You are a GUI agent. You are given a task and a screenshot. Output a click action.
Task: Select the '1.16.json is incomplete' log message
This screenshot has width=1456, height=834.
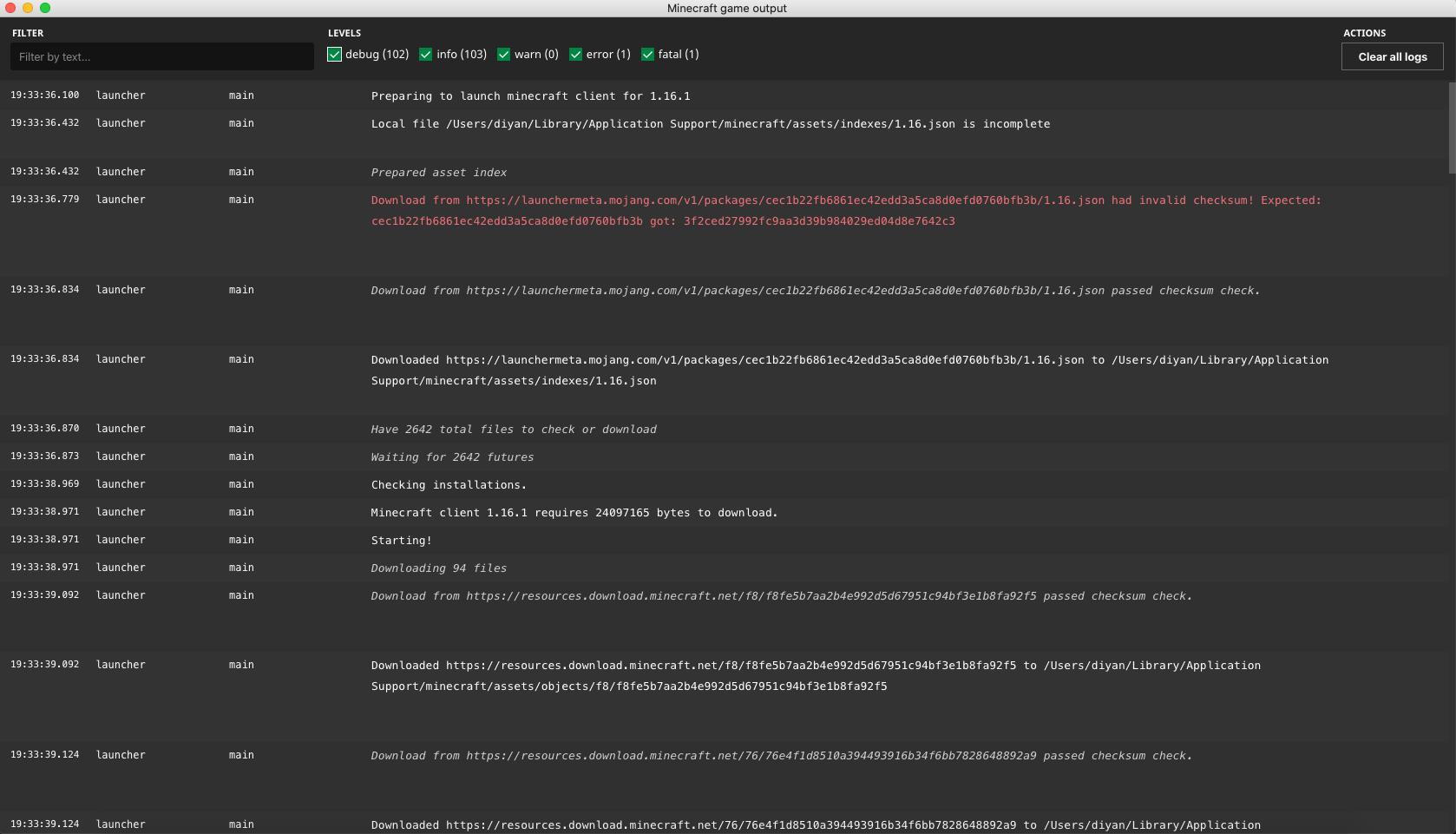711,124
